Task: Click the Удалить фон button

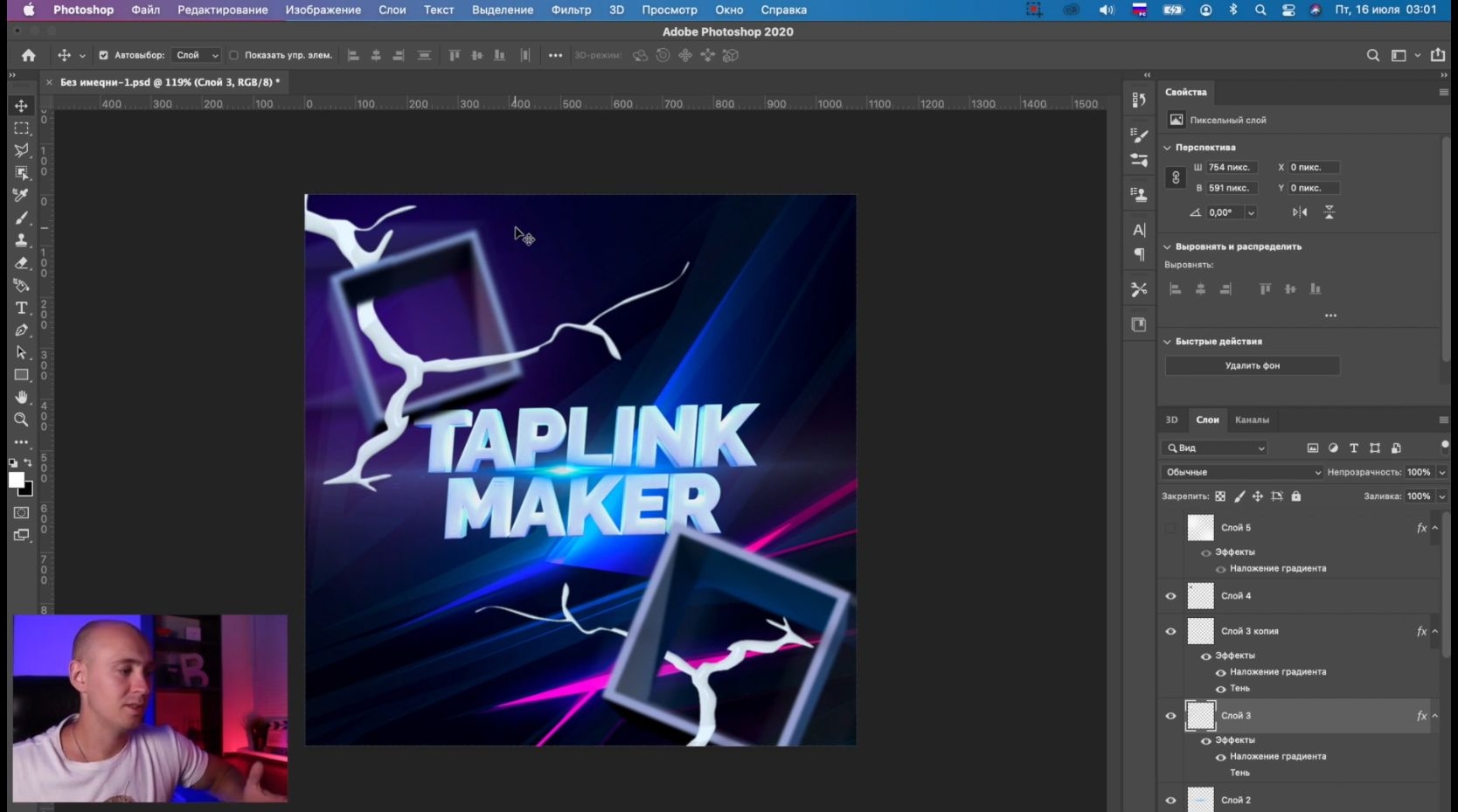Action: pos(1252,365)
